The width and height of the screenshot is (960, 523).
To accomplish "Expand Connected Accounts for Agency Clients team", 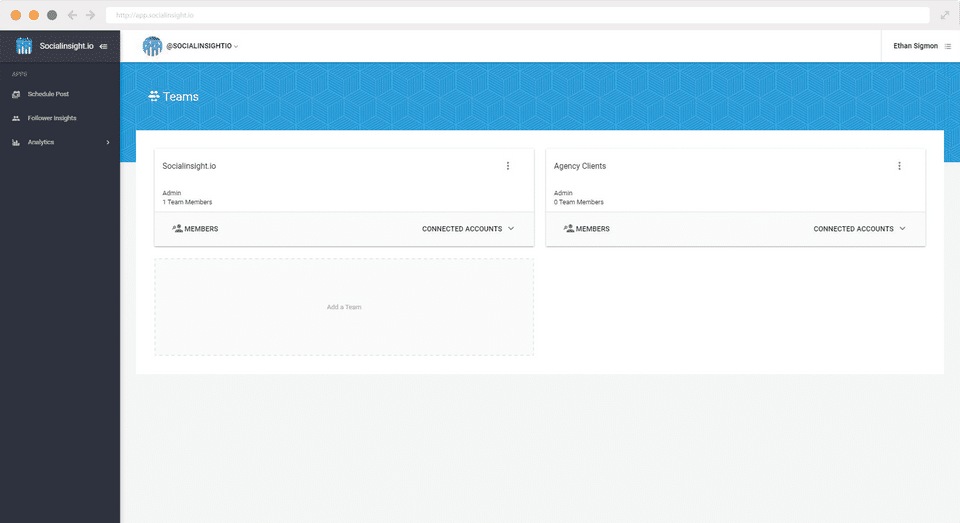I will (860, 229).
